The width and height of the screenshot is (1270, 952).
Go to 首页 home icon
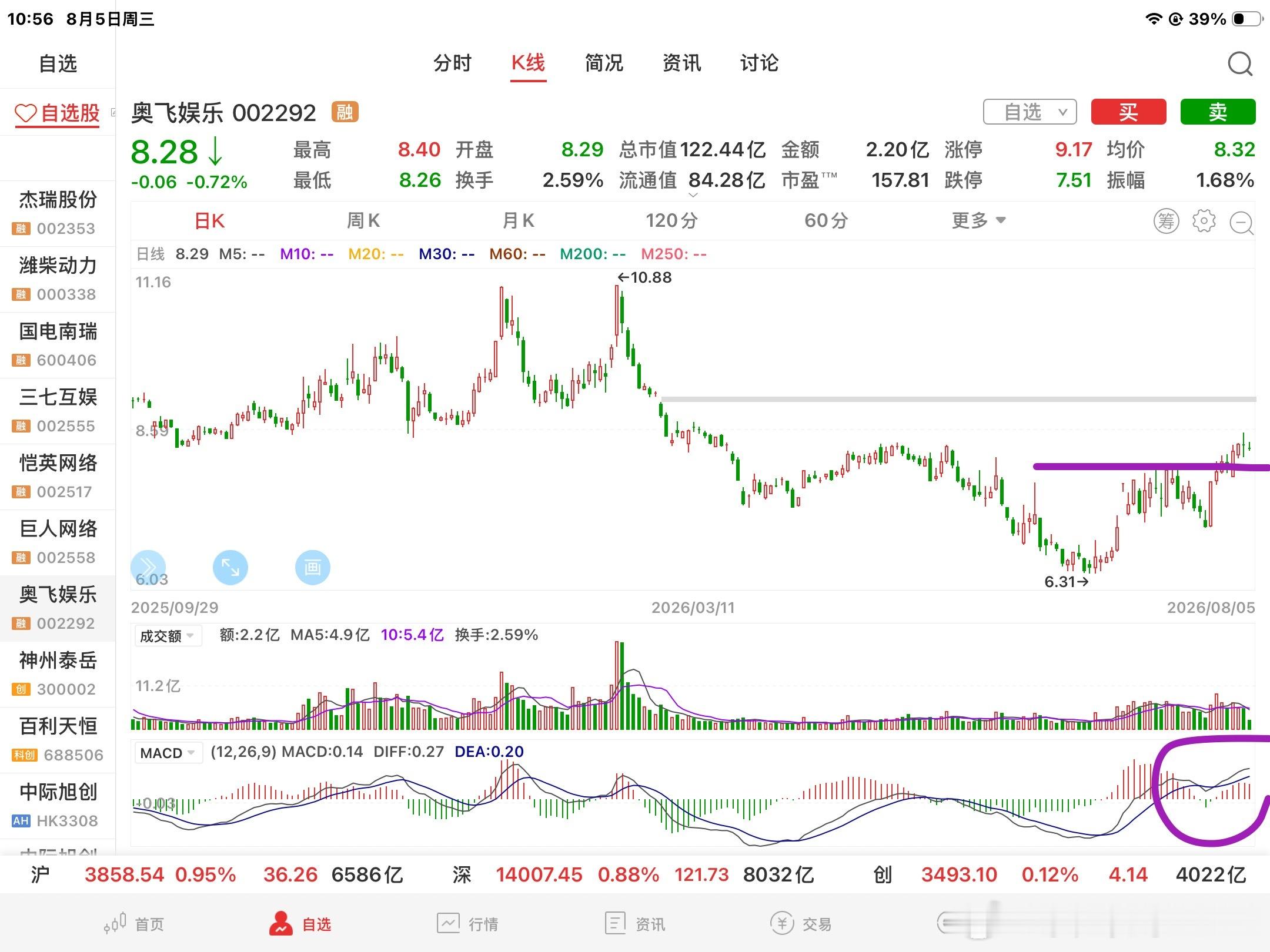point(115,923)
